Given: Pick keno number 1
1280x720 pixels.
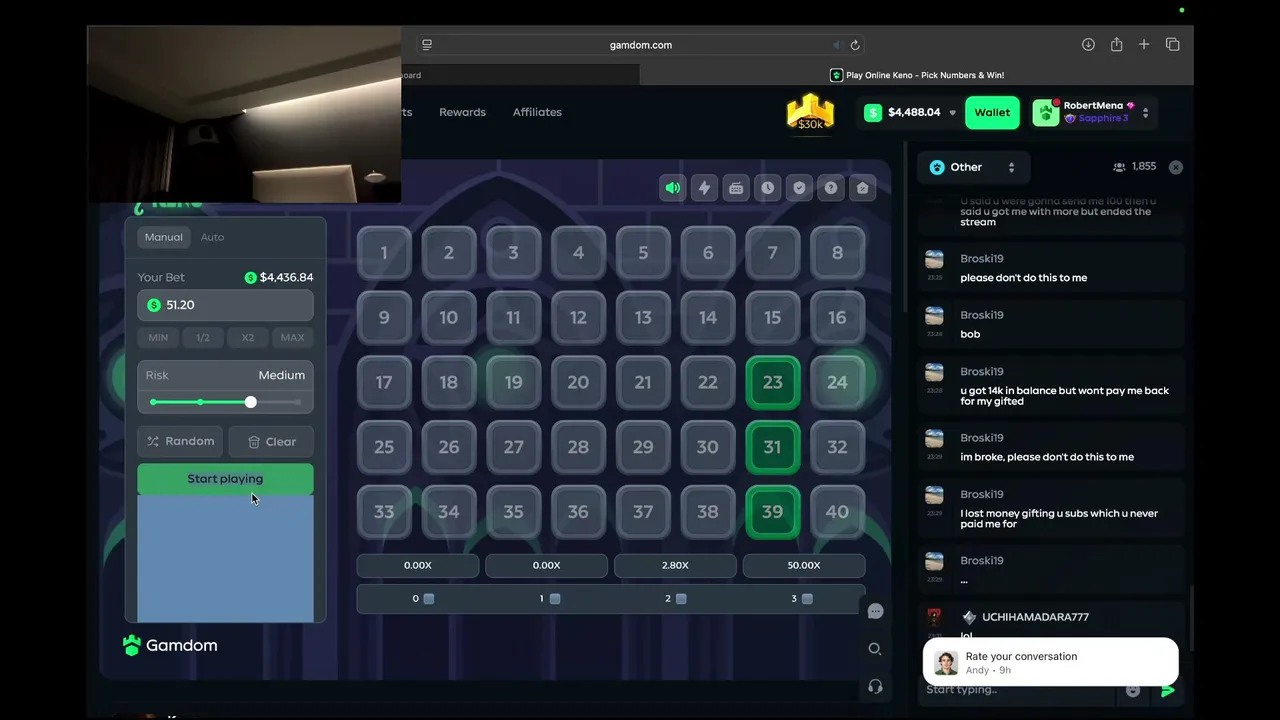Looking at the screenshot, I should tap(384, 253).
